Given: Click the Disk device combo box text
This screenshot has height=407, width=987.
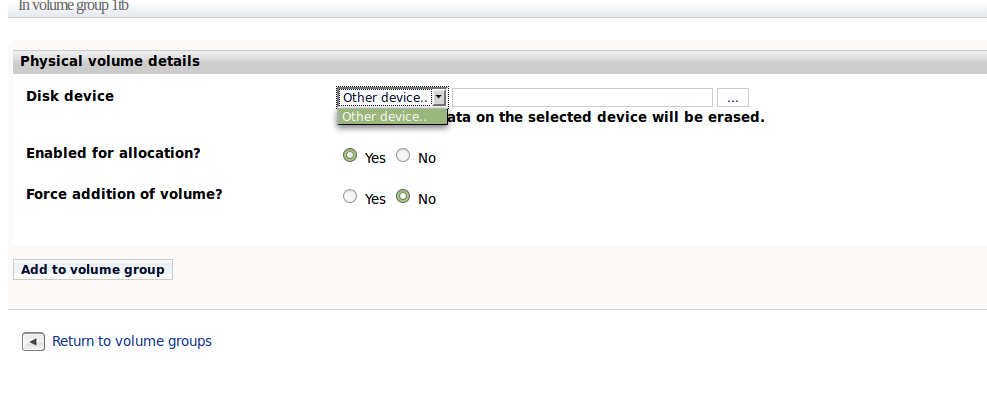Looking at the screenshot, I should coord(385,98).
